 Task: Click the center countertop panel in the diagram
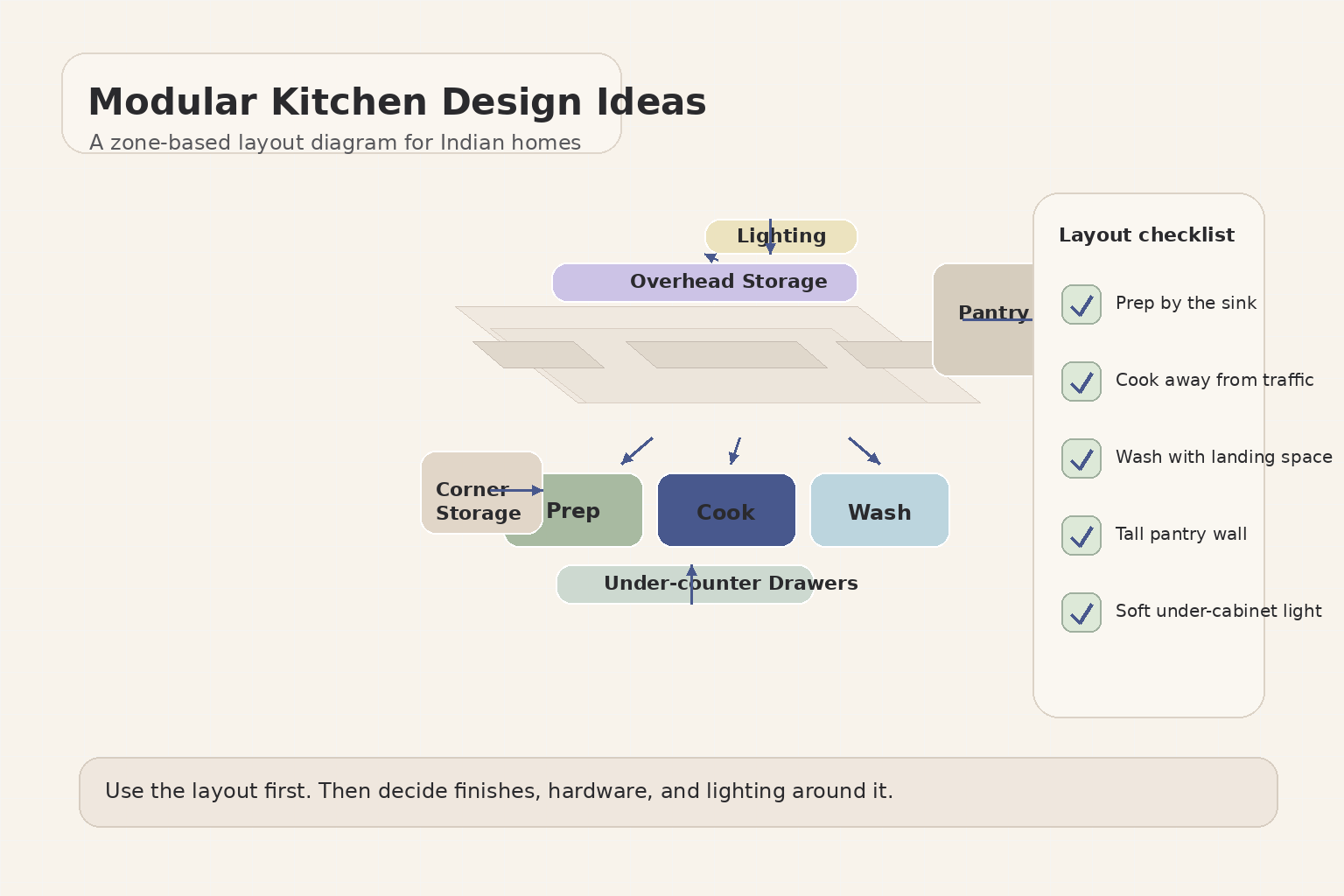pyautogui.click(x=726, y=354)
